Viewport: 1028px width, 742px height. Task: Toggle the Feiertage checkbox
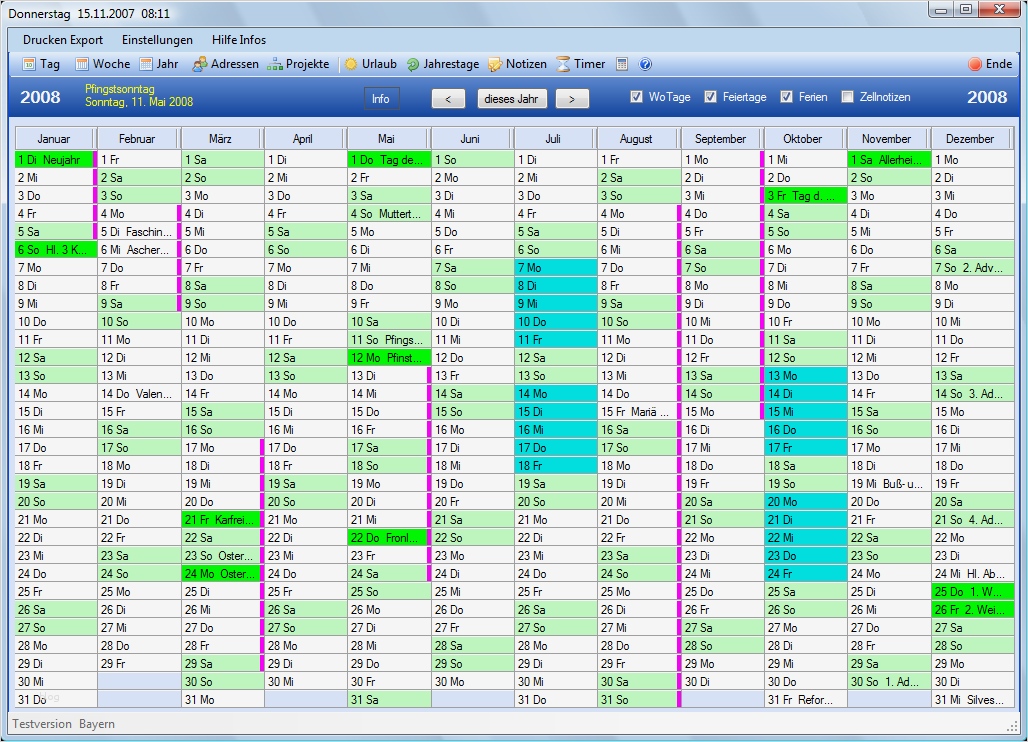point(710,96)
